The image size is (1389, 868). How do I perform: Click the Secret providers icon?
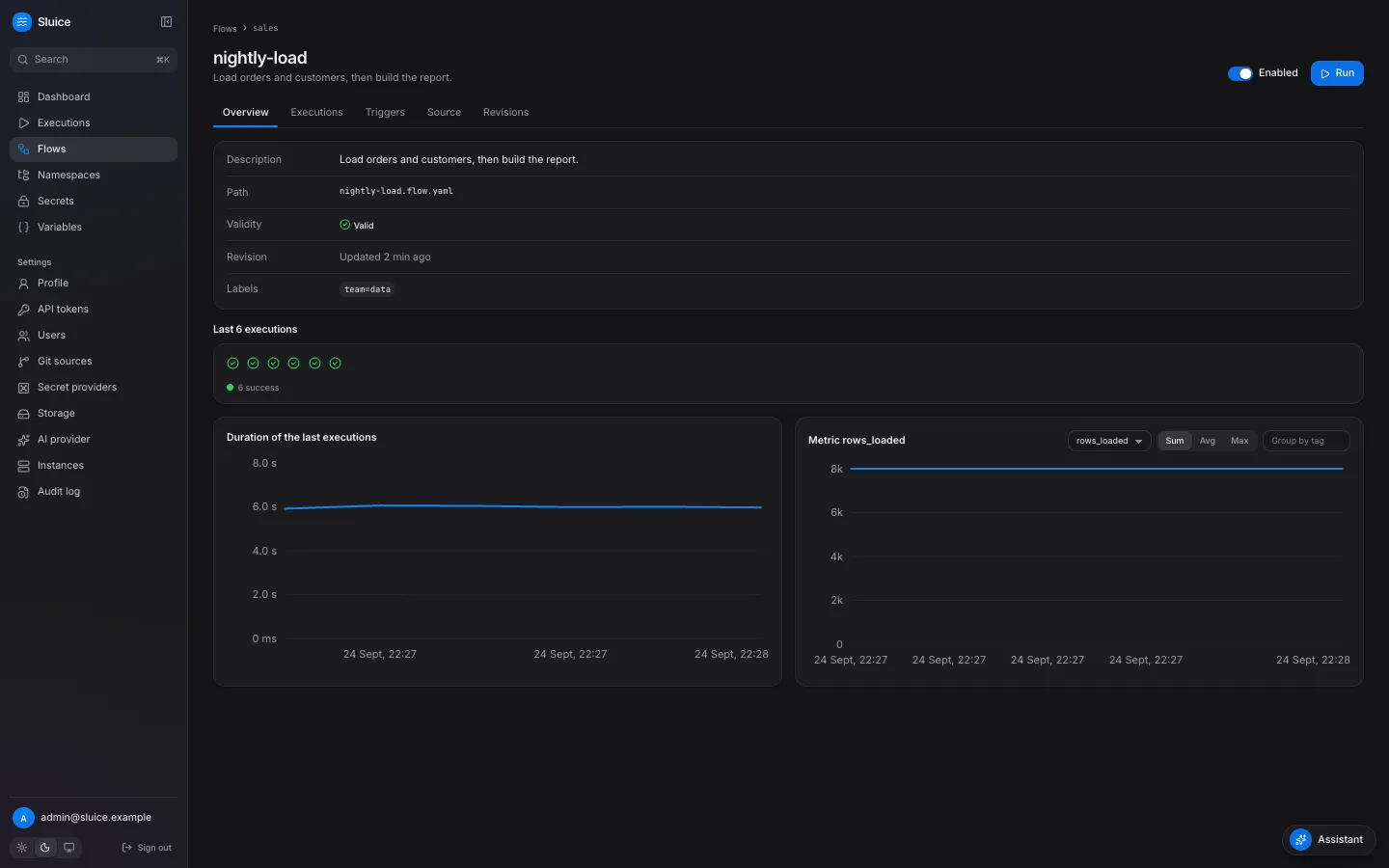pyautogui.click(x=23, y=388)
